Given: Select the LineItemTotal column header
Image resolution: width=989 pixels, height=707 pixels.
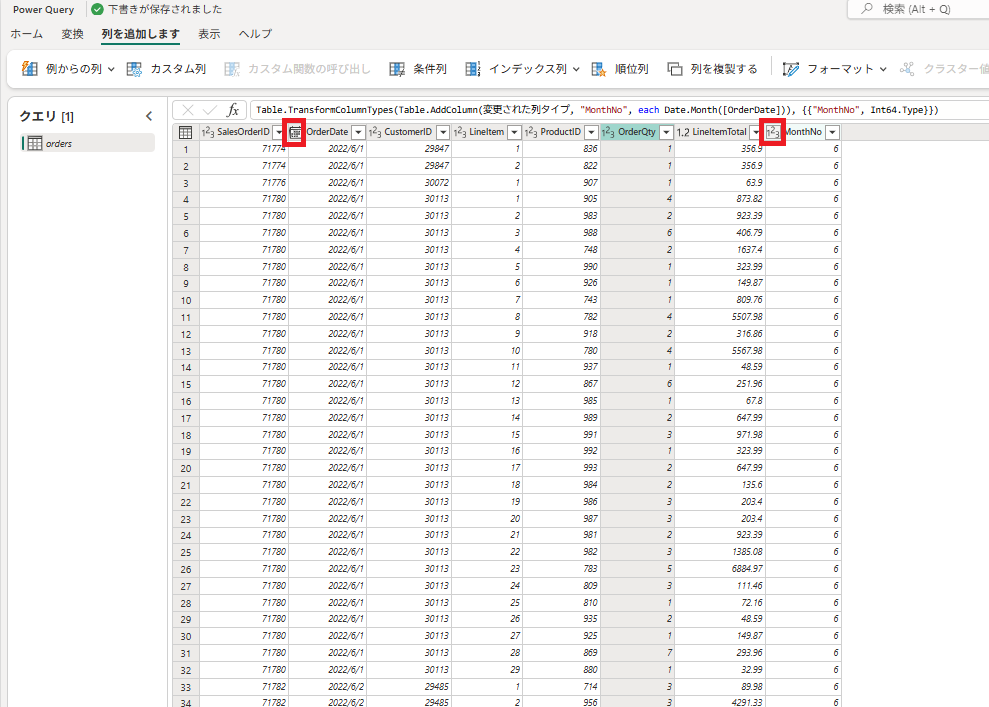Looking at the screenshot, I should tap(720, 132).
